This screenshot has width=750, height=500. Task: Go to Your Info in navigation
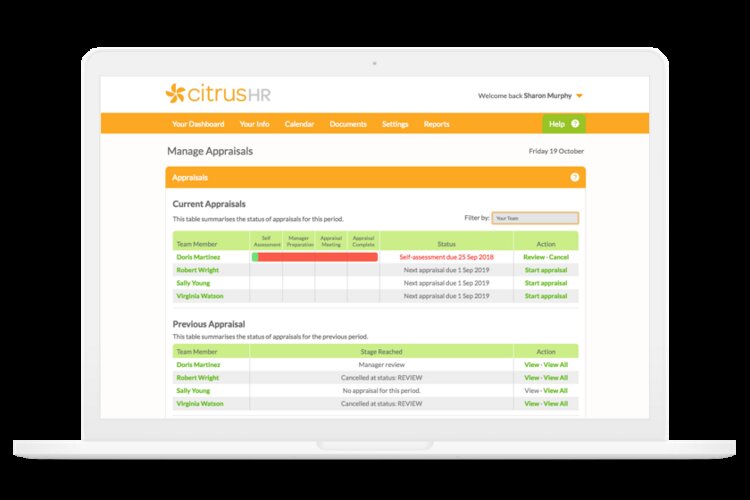254,124
